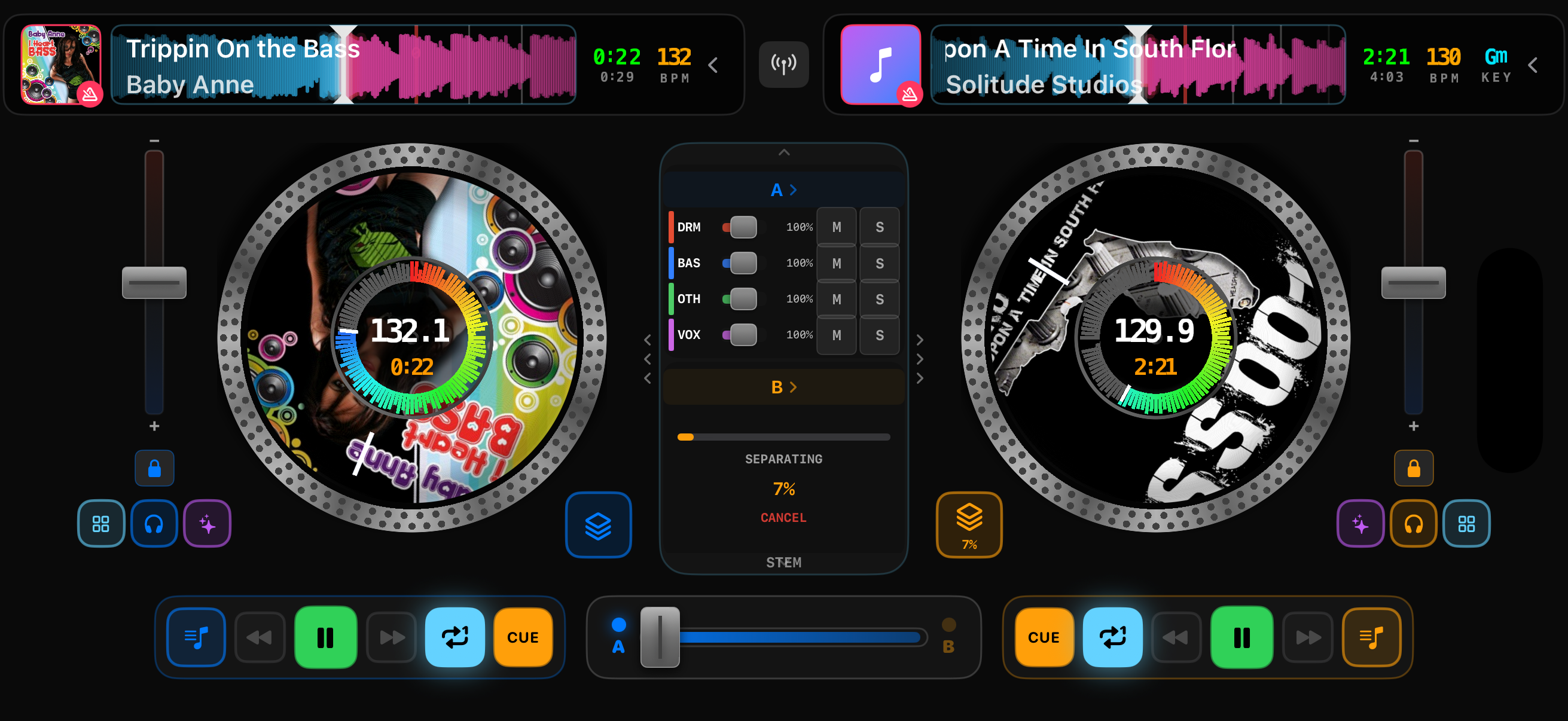This screenshot has width=1568, height=721.
Task: Collapse deck A track info chevron
Action: point(713,65)
